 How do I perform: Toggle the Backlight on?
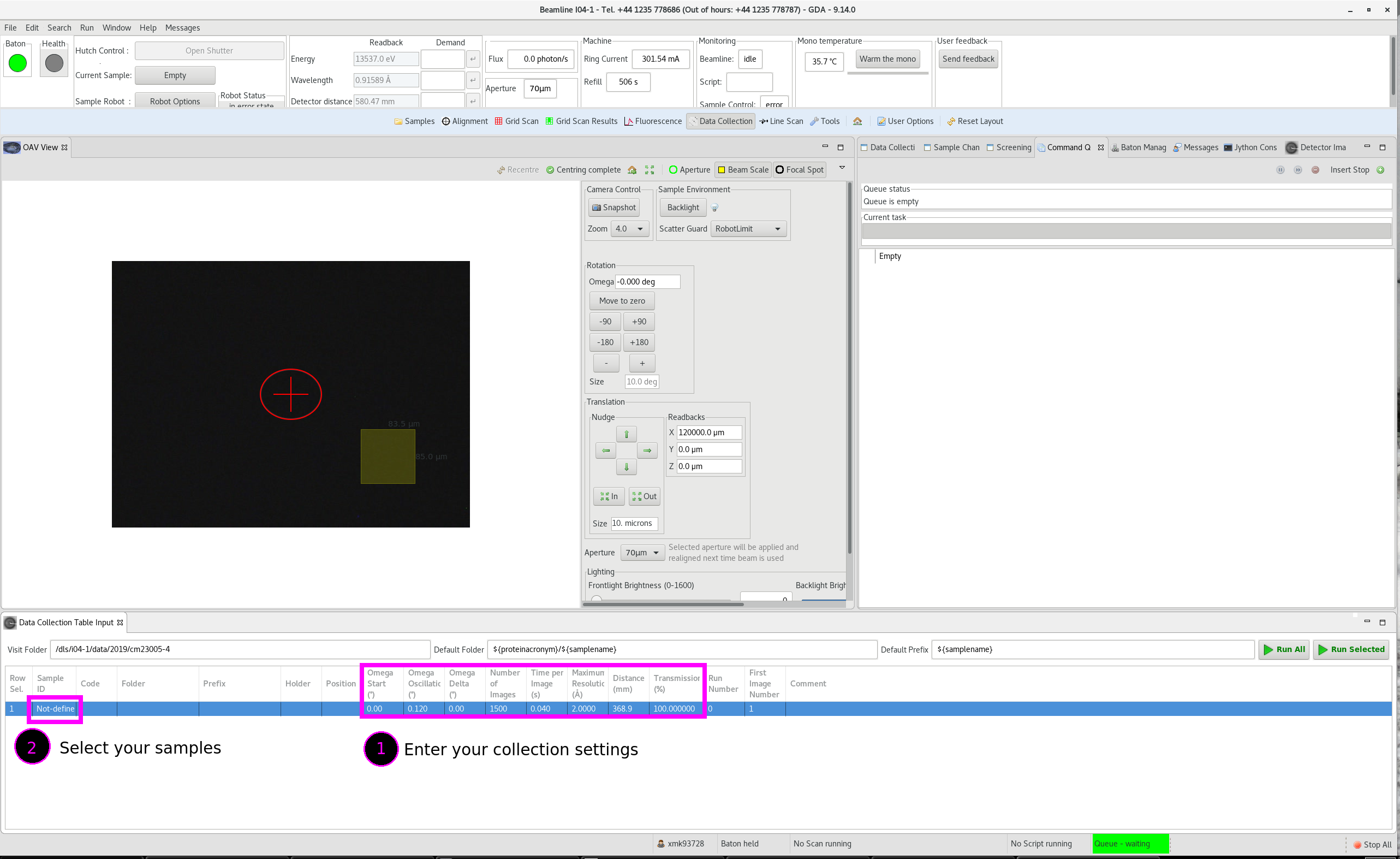click(682, 208)
